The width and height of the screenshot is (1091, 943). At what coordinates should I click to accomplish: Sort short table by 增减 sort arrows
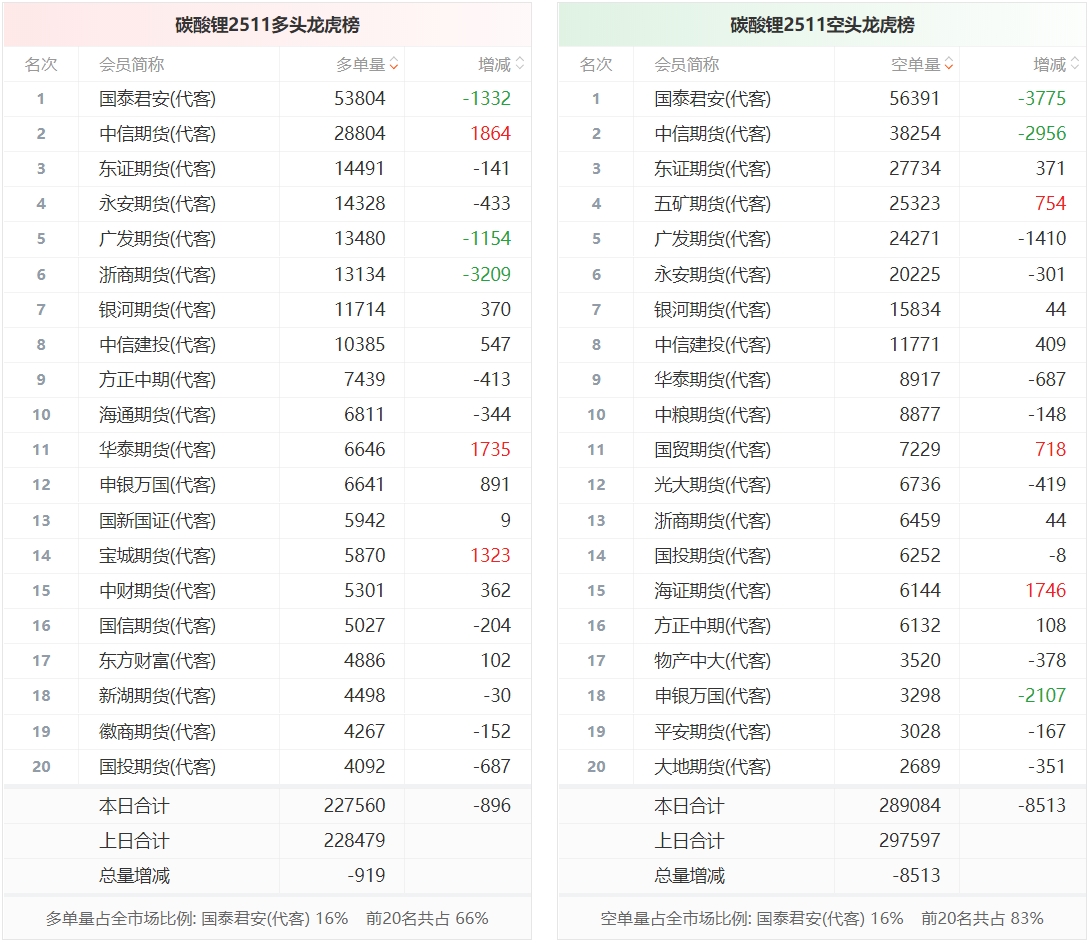tap(1075, 64)
